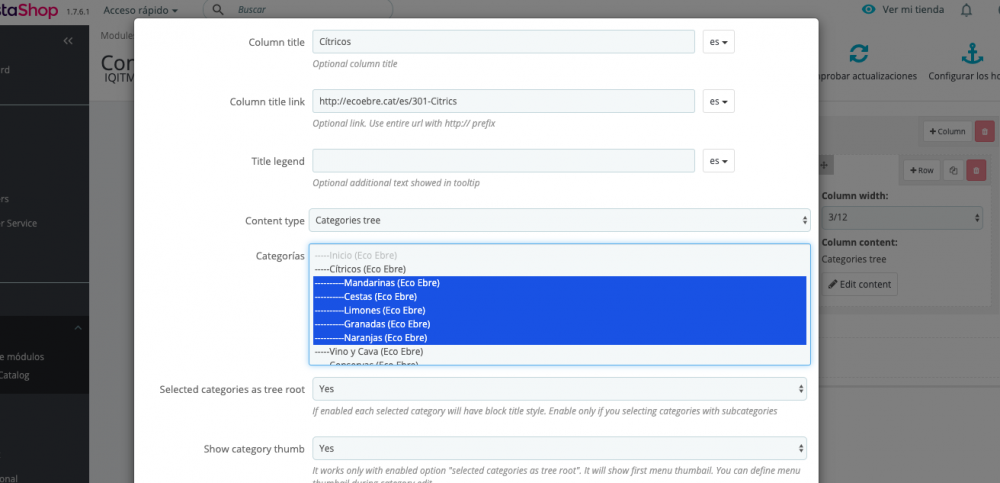This screenshot has width=1000, height=483.
Task: Collapse sidebar section with up chevron
Action: tap(78, 328)
